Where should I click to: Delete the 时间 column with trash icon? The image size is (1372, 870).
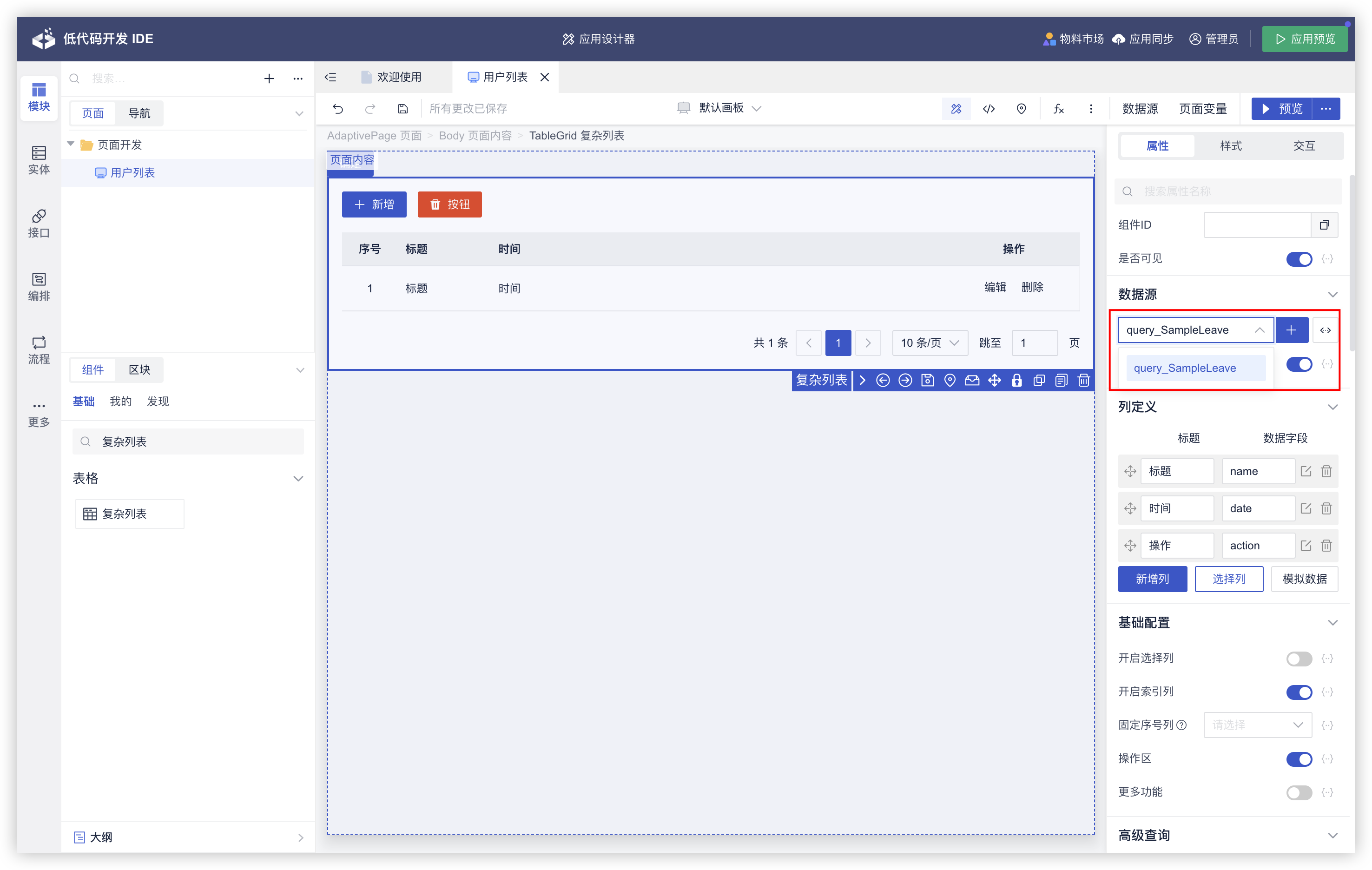tap(1326, 508)
